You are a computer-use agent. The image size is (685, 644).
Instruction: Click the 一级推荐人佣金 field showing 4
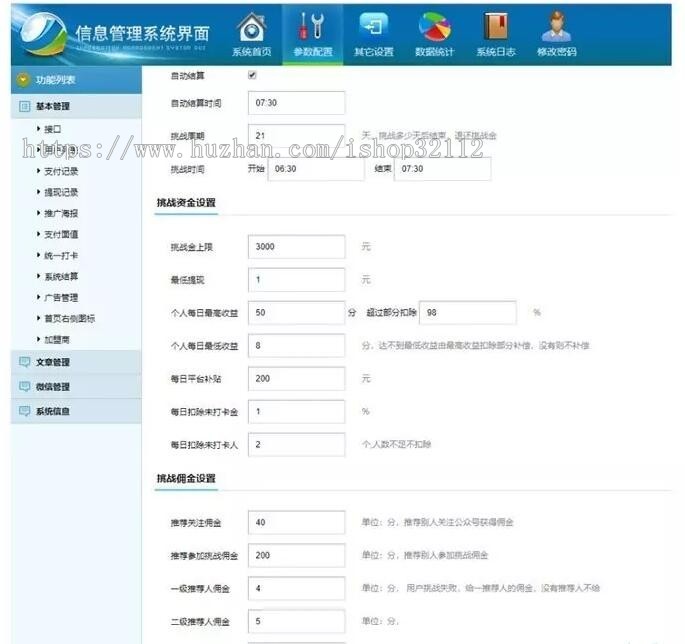296,589
